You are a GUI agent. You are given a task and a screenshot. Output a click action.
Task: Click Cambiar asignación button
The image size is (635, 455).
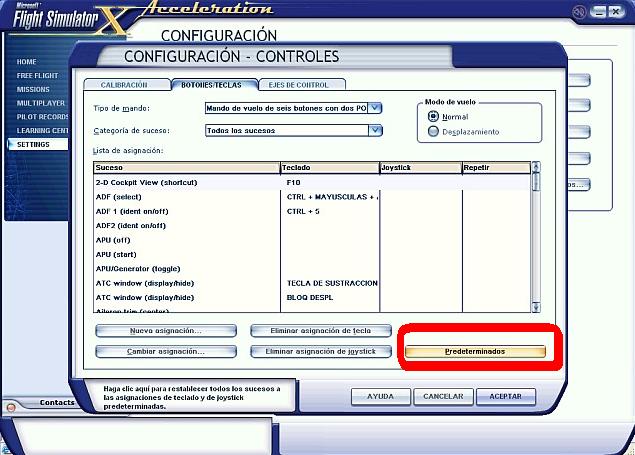pos(166,351)
